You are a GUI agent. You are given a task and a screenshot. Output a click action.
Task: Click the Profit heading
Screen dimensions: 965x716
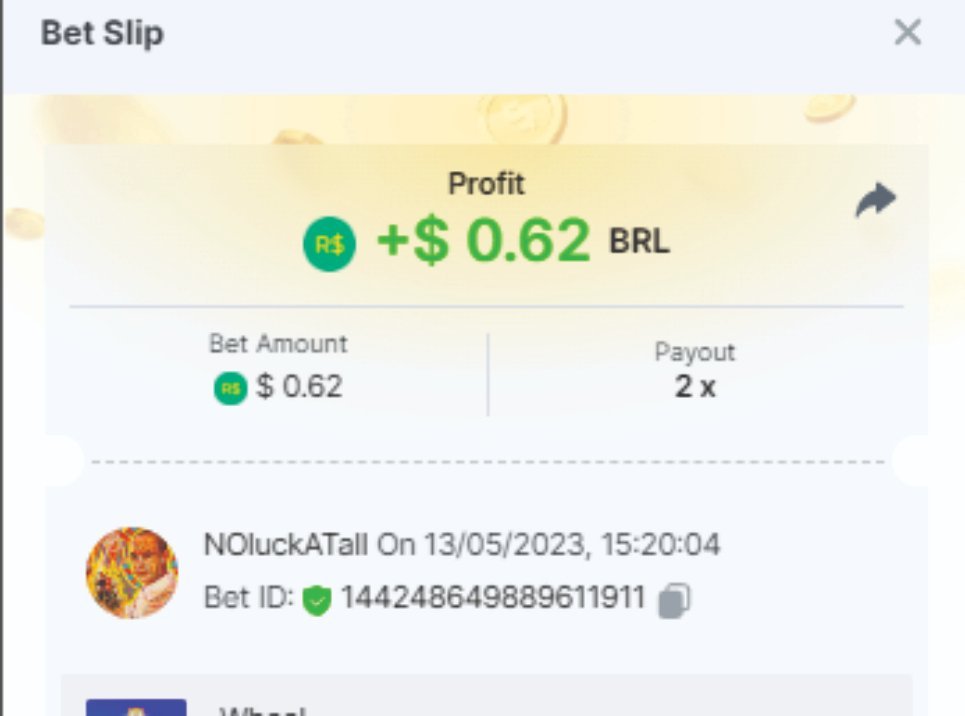click(486, 183)
